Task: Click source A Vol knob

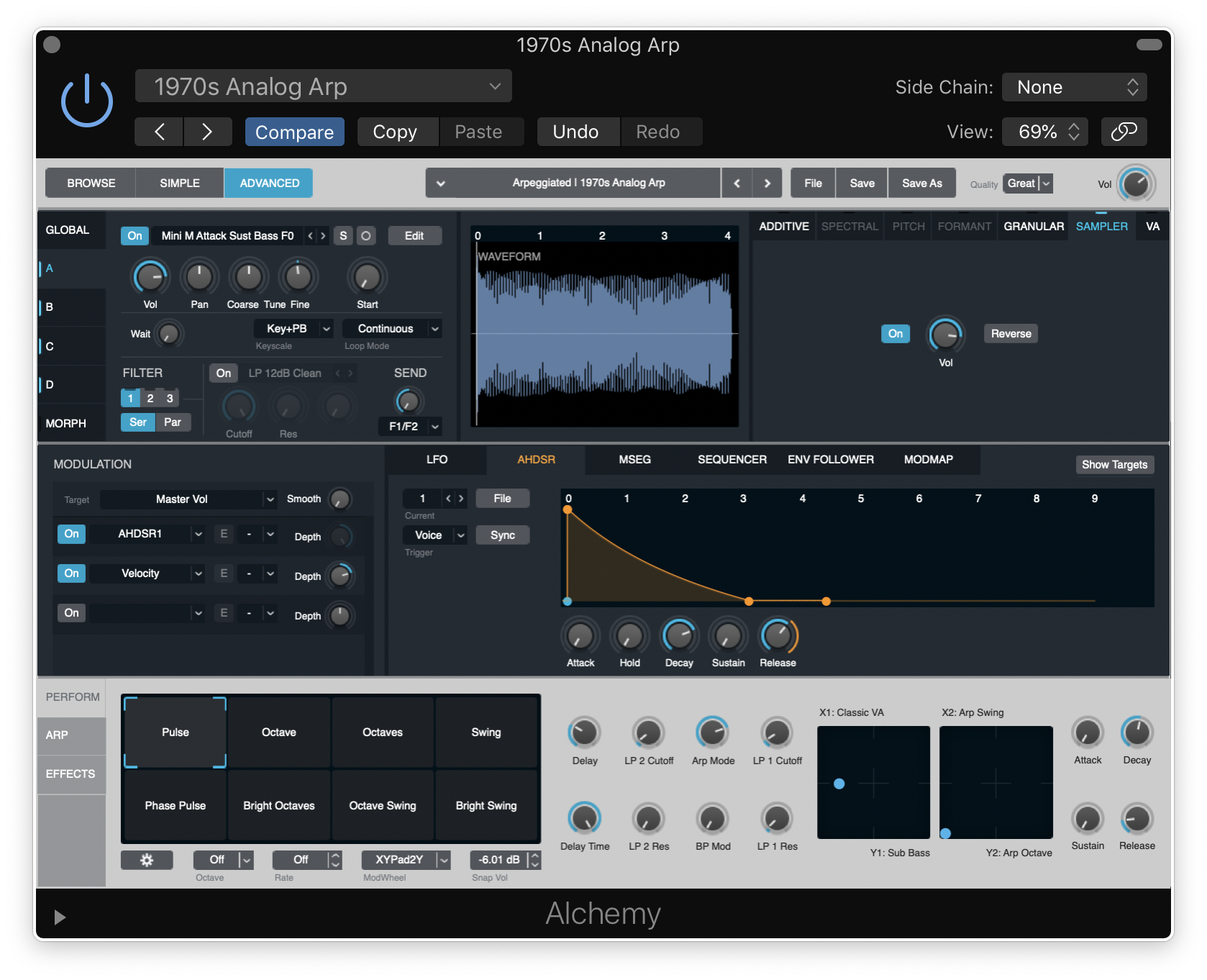Action: tap(150, 277)
